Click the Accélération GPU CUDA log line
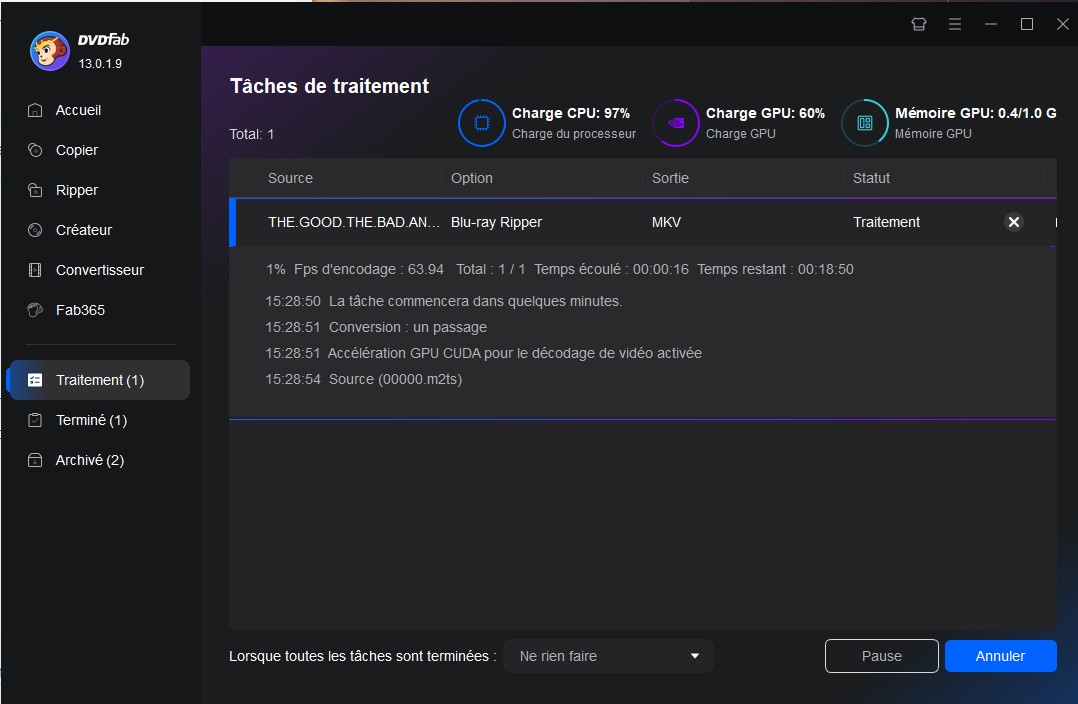The height and width of the screenshot is (704, 1078). 483,353
